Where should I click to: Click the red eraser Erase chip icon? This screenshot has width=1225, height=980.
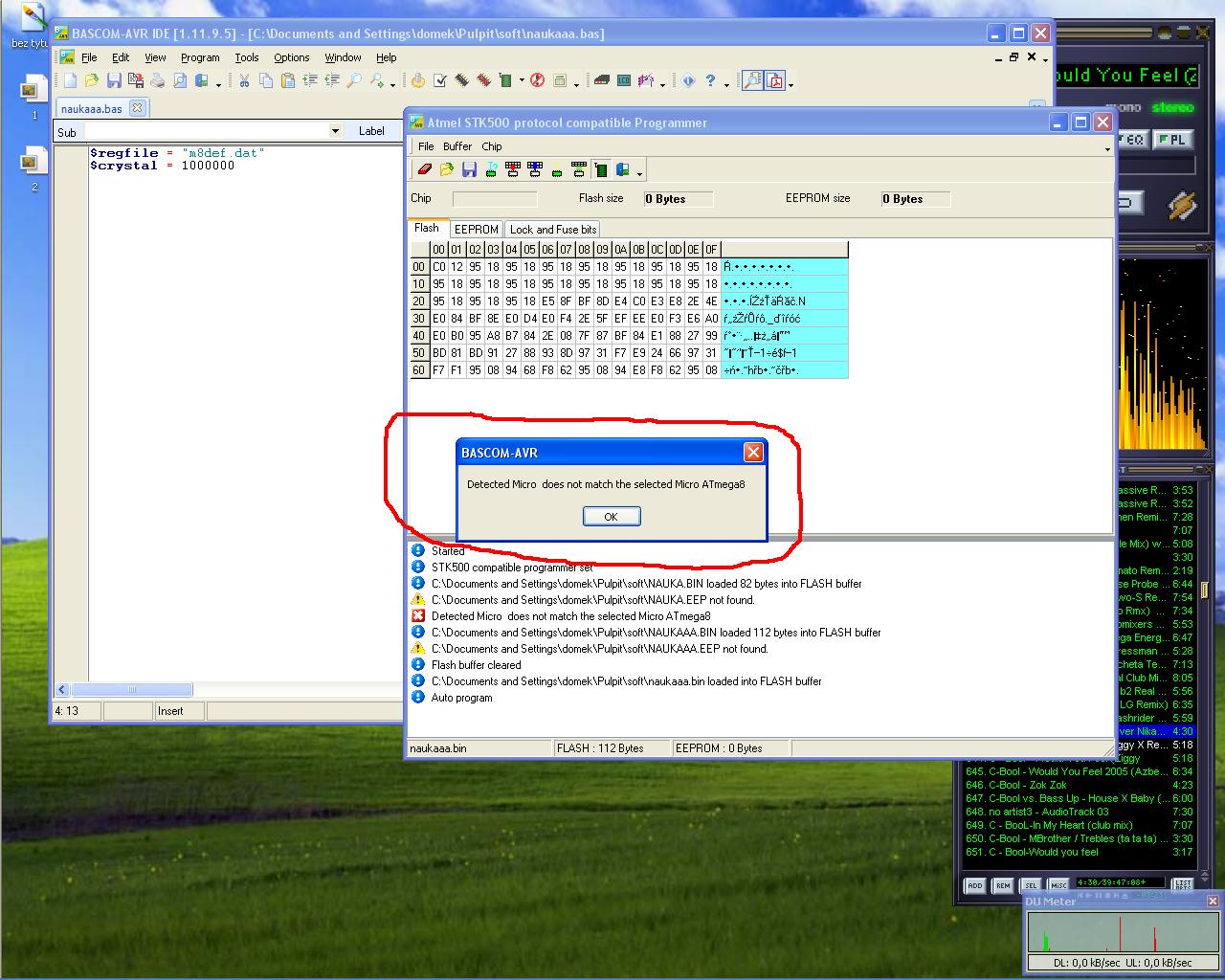[x=425, y=170]
